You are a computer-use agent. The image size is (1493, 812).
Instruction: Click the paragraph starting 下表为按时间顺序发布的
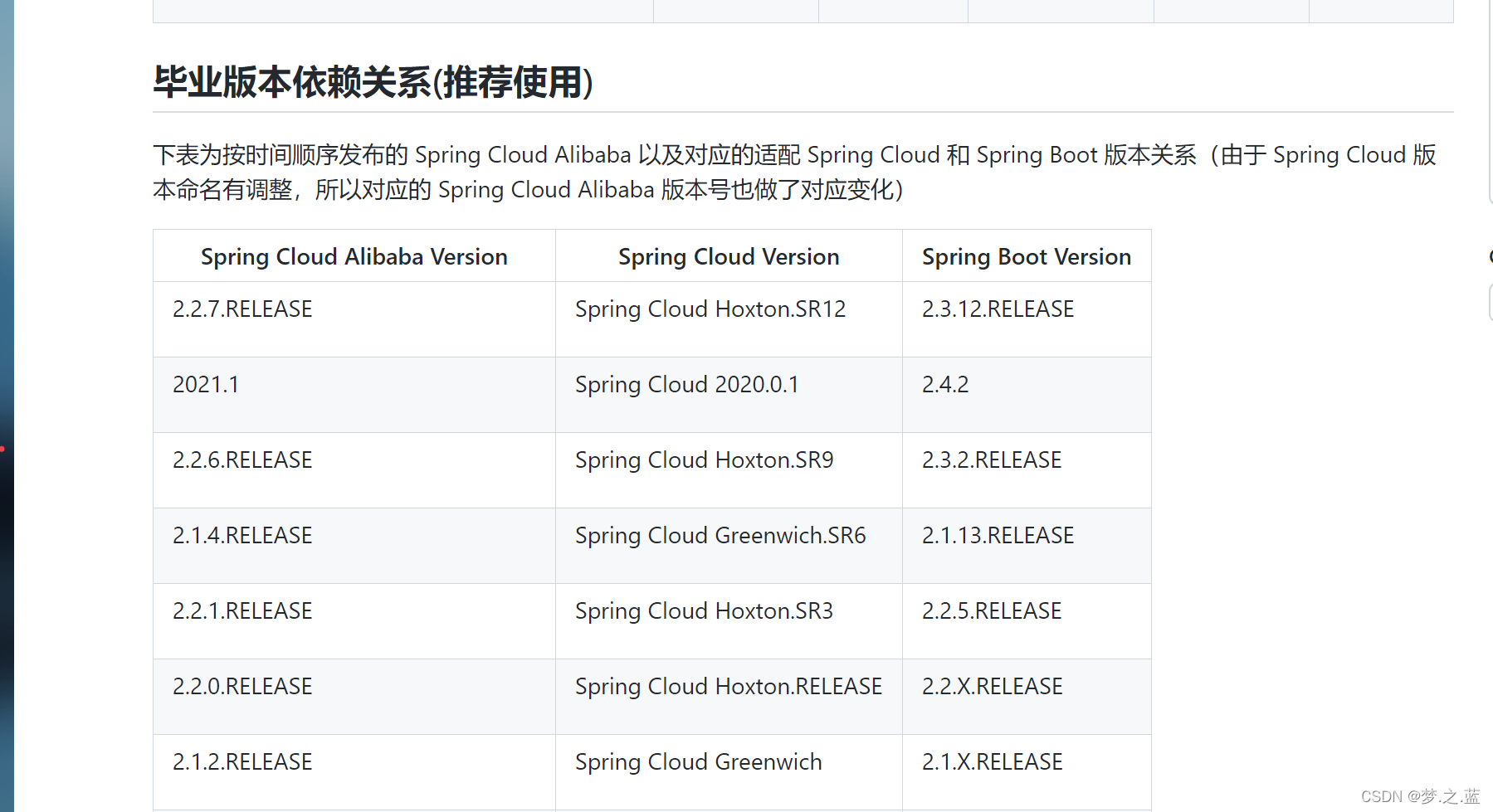(795, 172)
